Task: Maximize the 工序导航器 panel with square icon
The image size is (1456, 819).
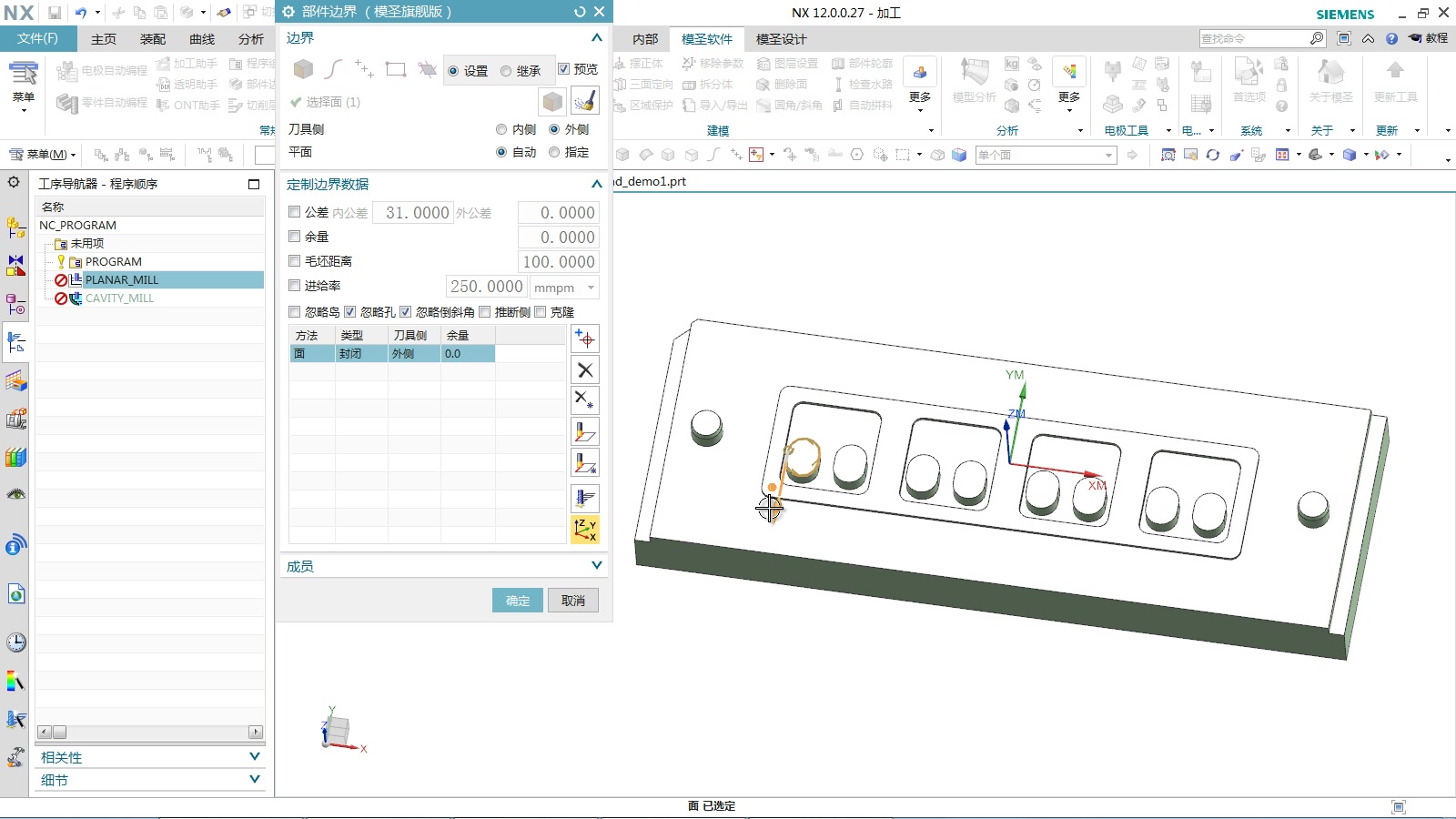Action: (254, 184)
